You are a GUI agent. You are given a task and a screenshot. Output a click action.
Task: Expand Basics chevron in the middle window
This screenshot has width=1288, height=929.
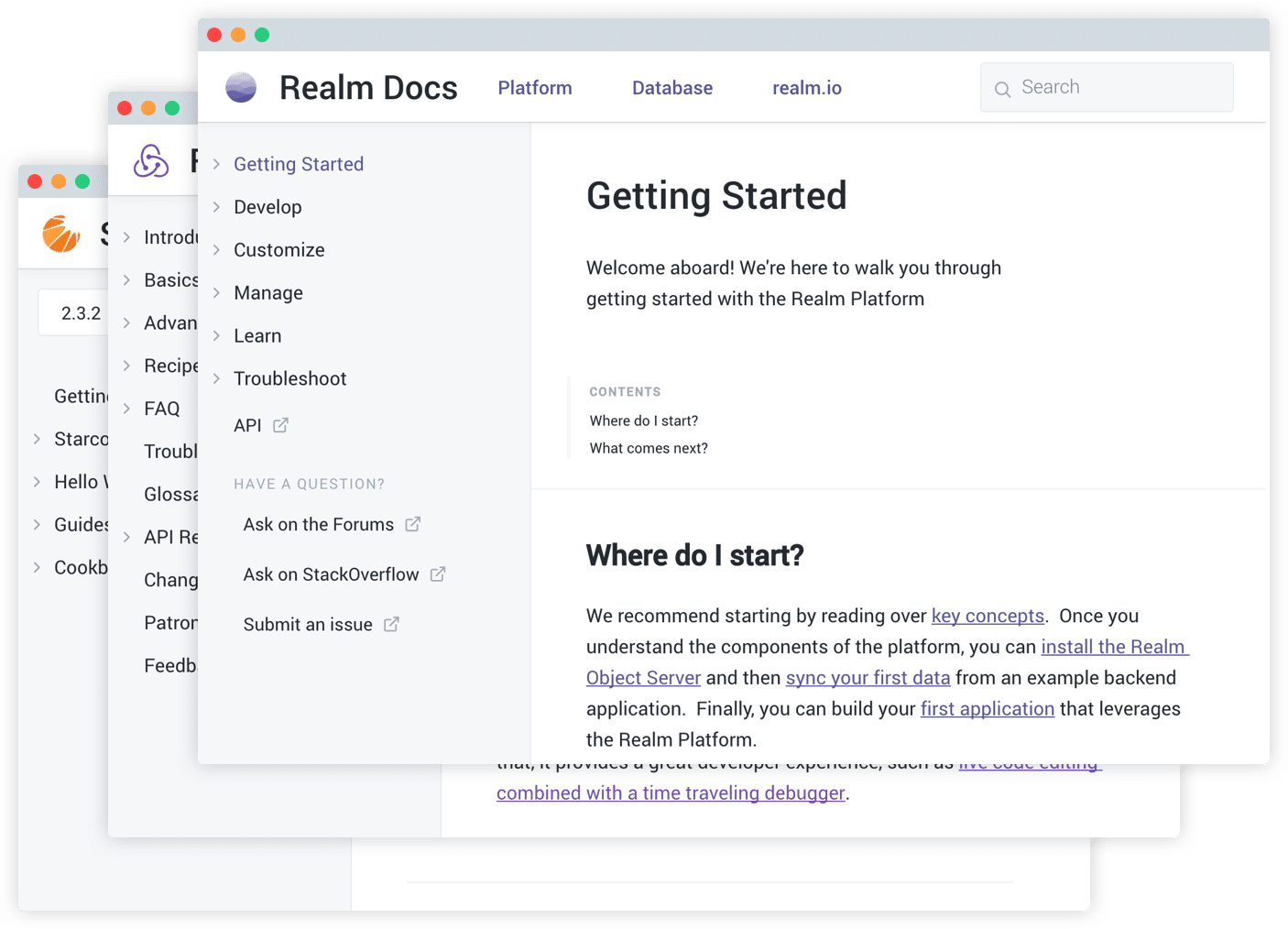pos(127,280)
